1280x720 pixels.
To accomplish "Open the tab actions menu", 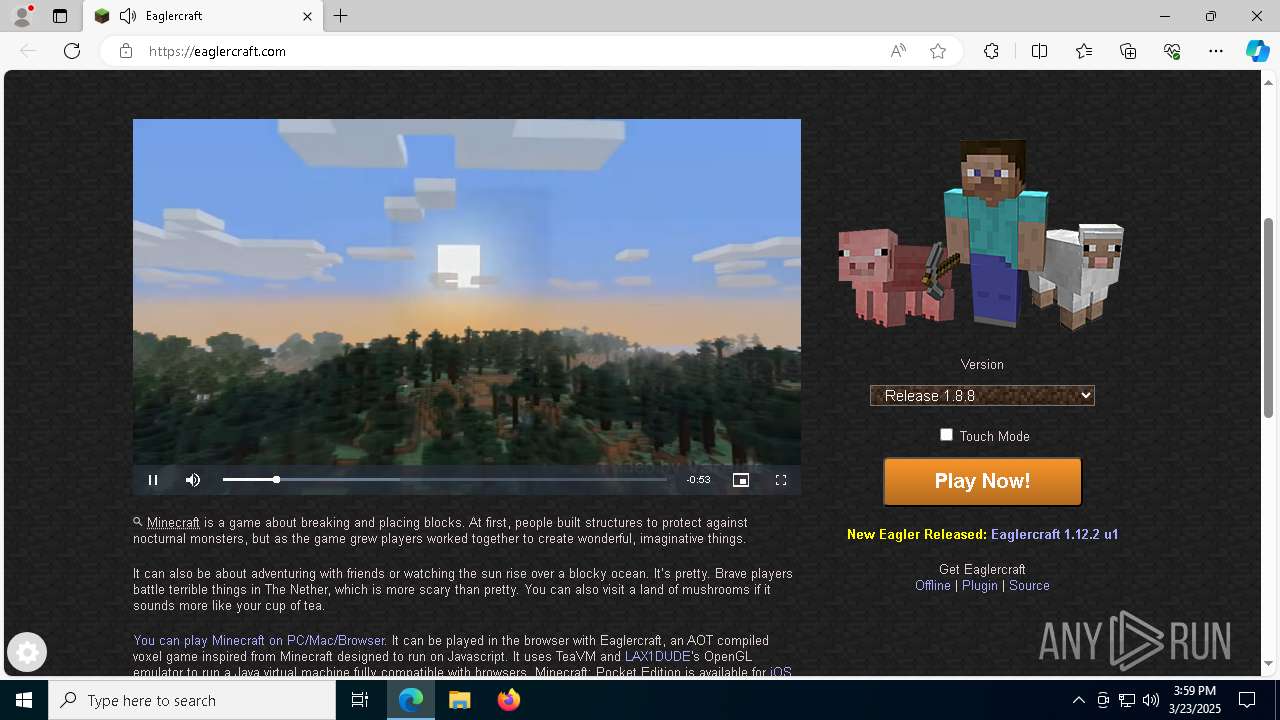I will (60, 16).
